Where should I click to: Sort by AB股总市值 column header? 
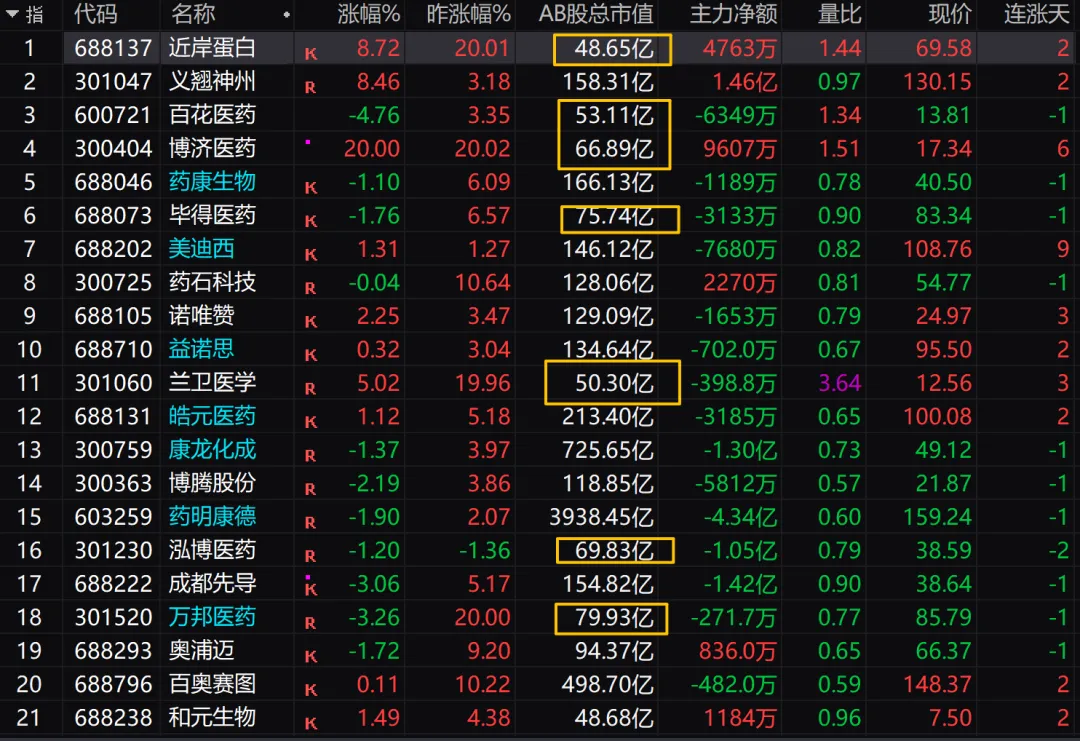point(596,14)
